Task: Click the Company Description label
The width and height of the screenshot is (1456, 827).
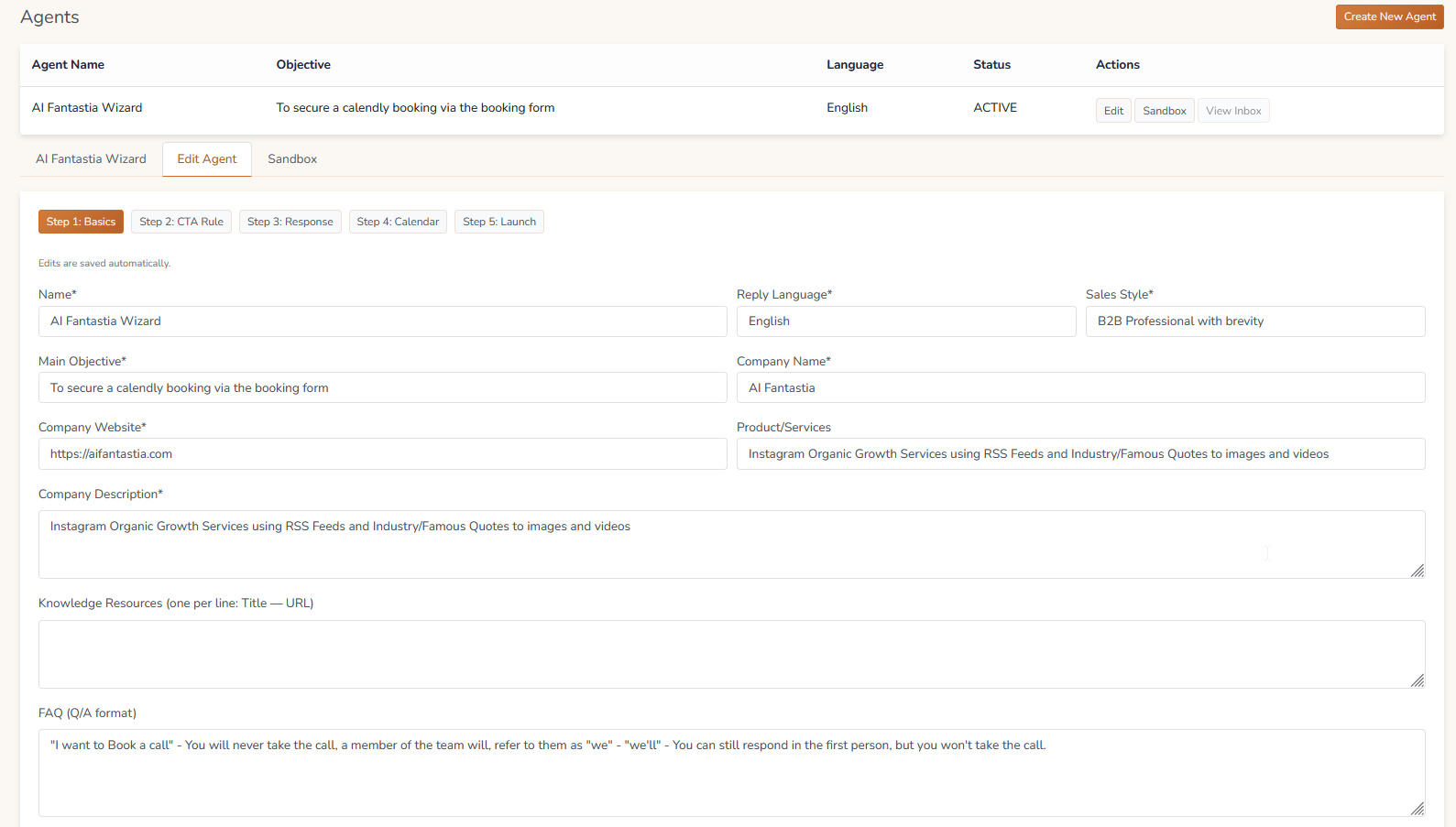Action: pos(101,495)
